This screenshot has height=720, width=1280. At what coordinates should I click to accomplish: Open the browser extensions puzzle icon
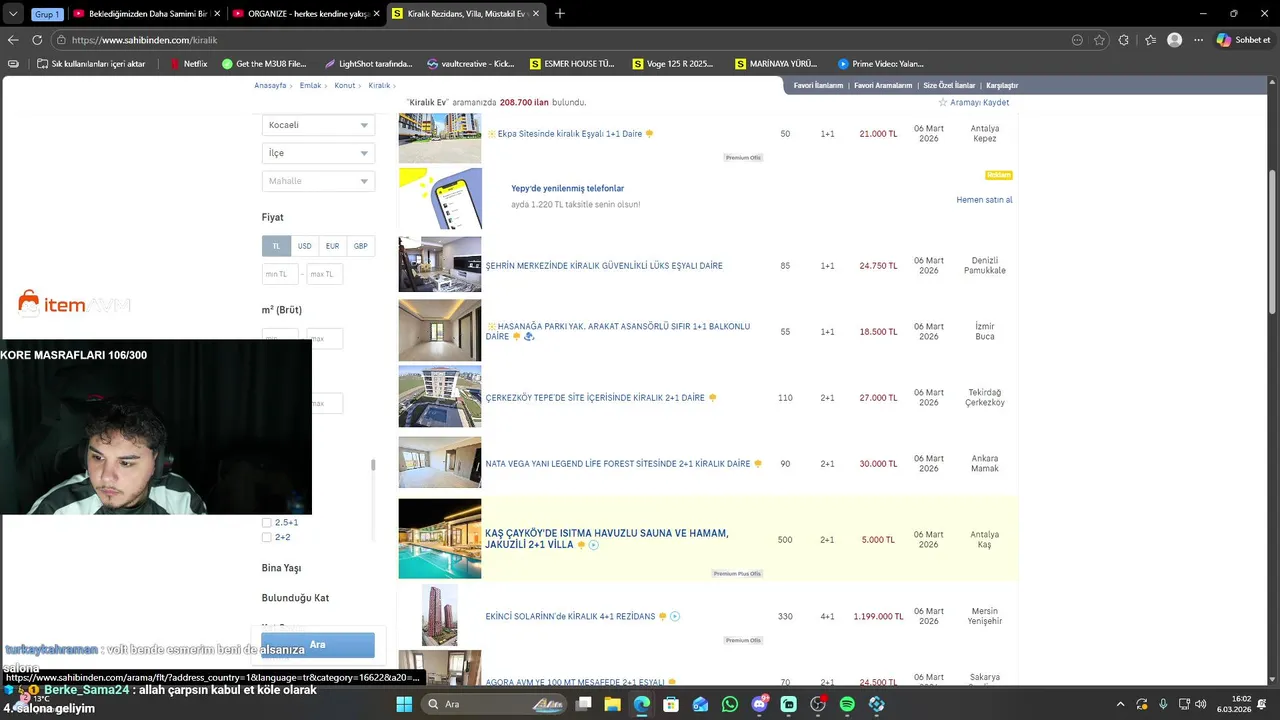[1124, 40]
